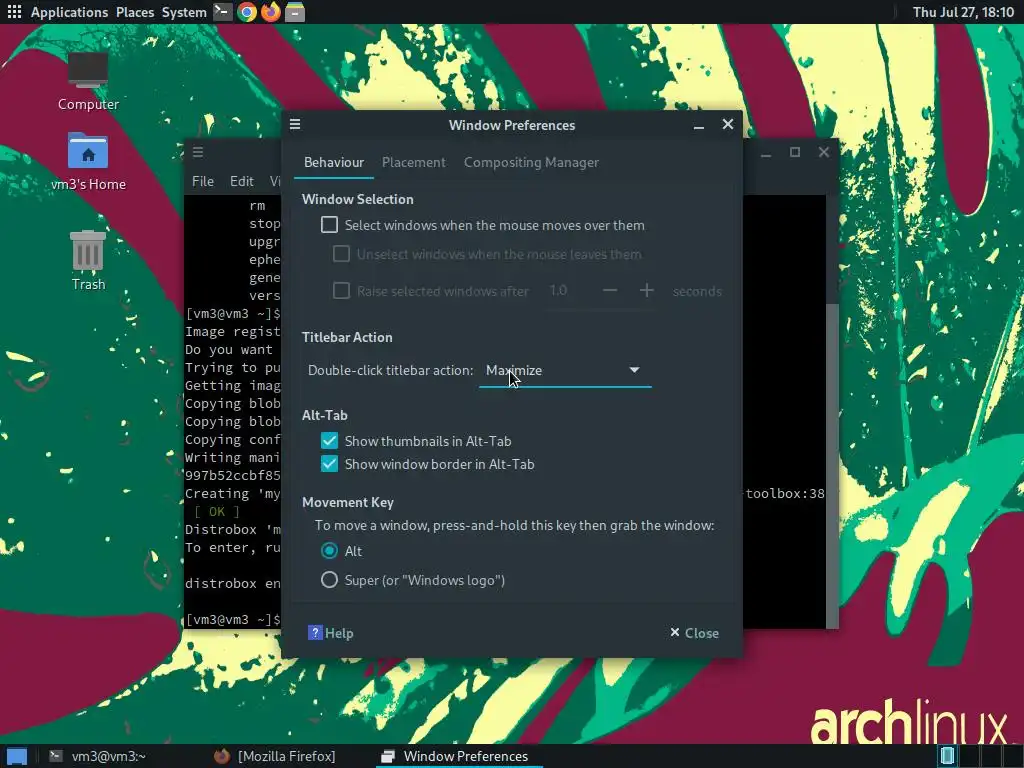Click the Help question mark icon
The image size is (1024, 768).
click(315, 632)
